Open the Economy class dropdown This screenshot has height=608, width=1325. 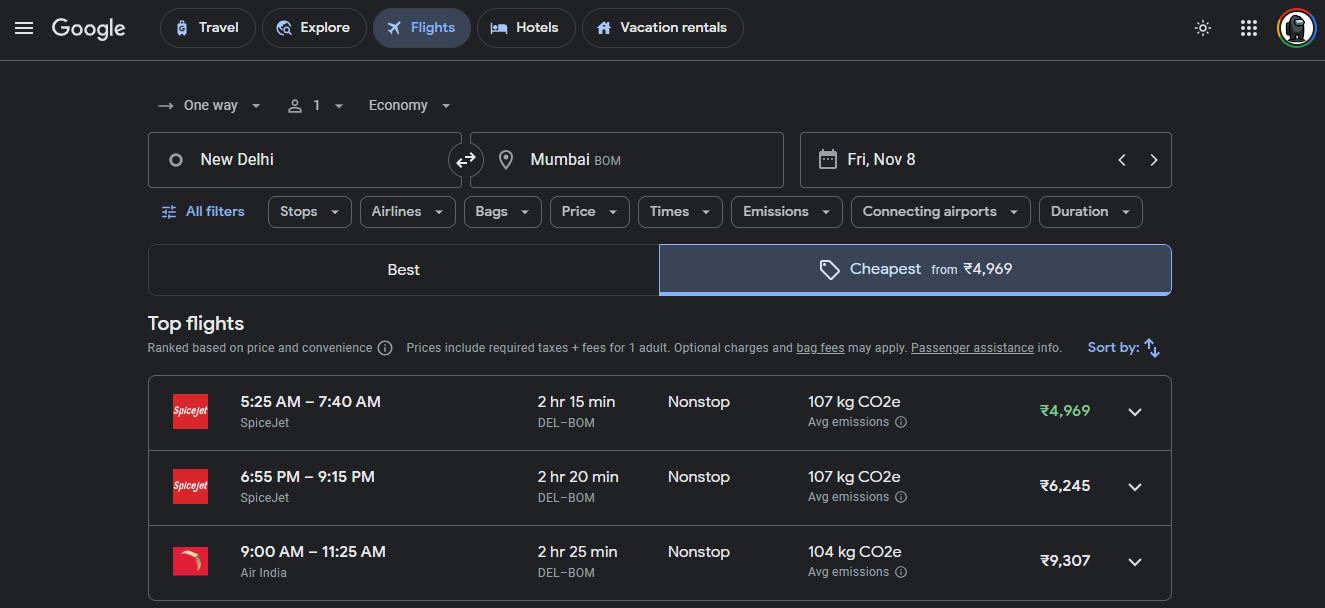tap(409, 106)
